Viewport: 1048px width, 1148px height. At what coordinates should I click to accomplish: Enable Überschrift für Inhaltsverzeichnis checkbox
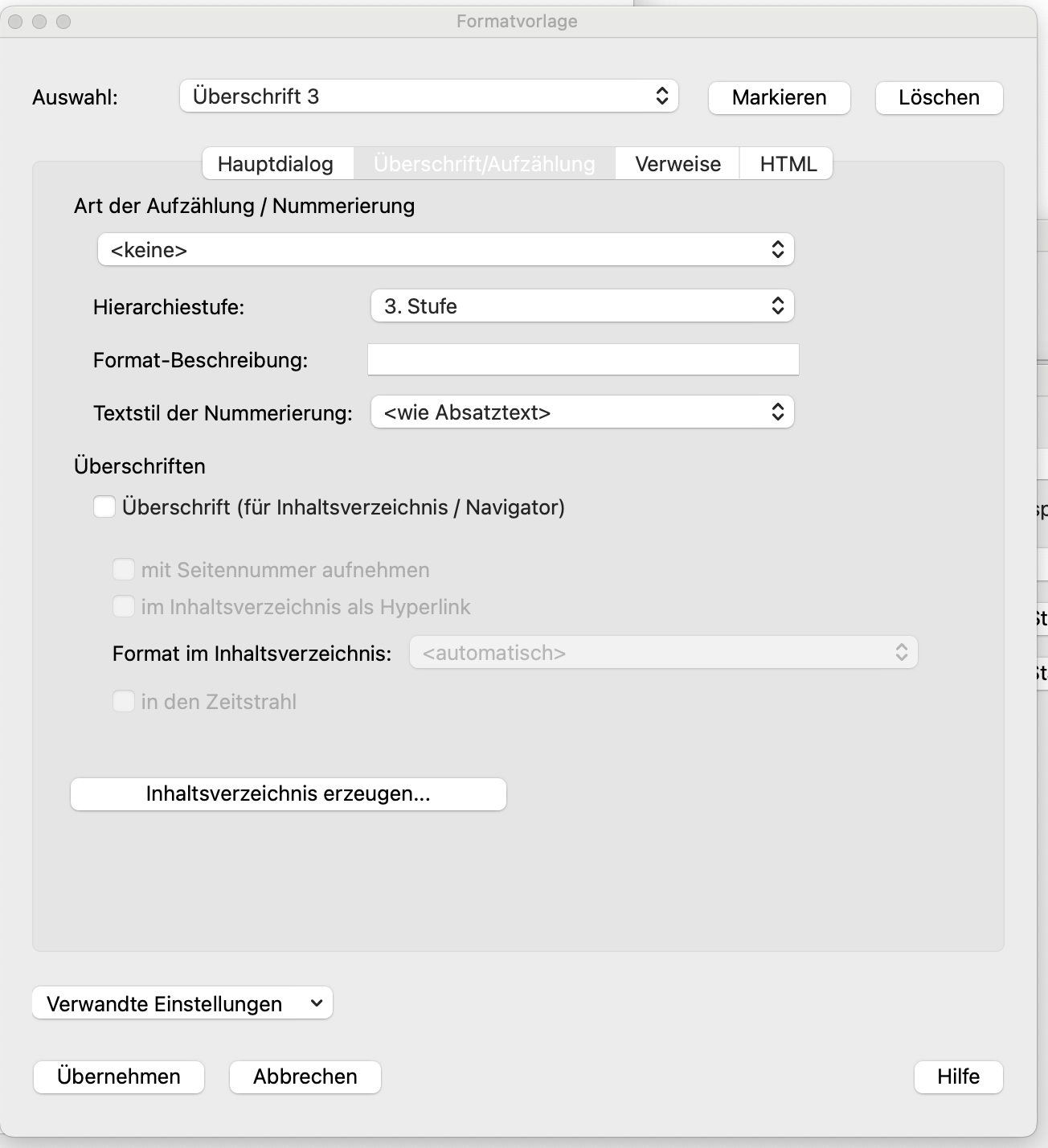pos(104,507)
